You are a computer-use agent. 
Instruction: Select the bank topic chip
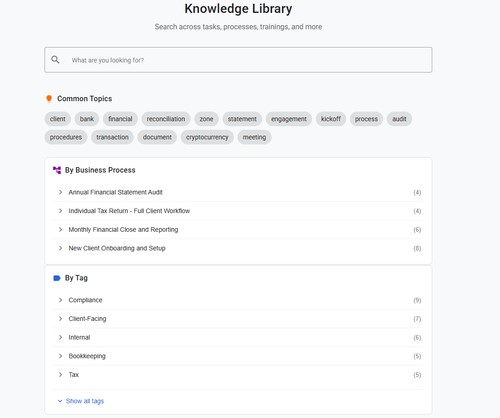[x=87, y=119]
